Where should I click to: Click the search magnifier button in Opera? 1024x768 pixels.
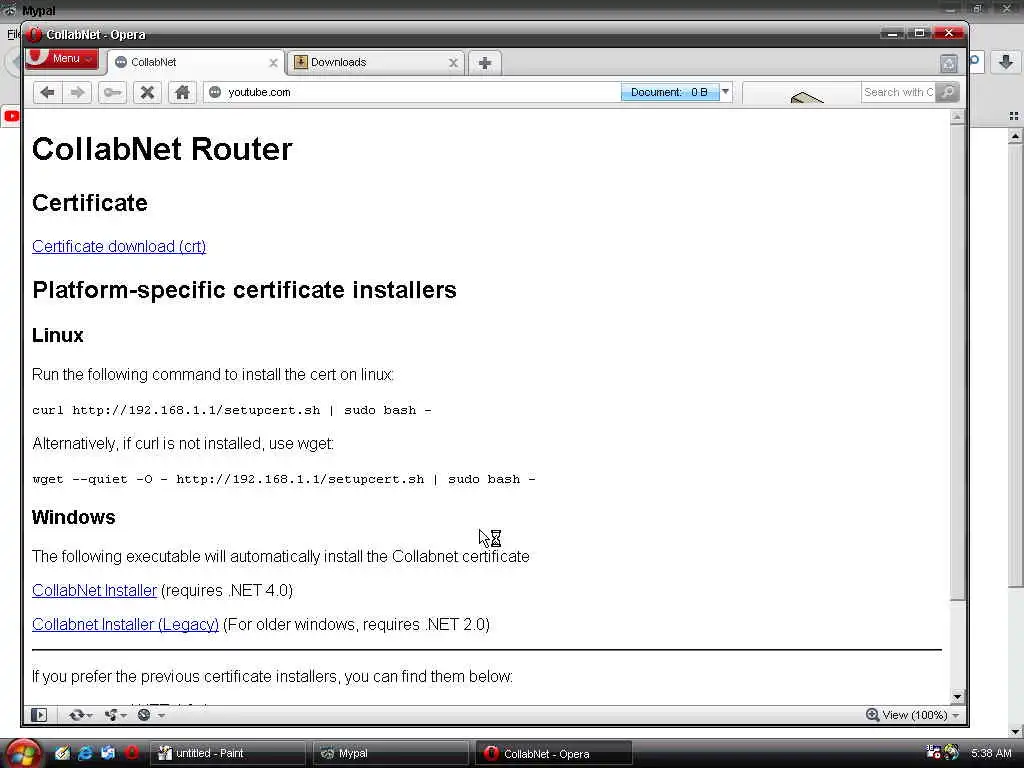coord(947,92)
